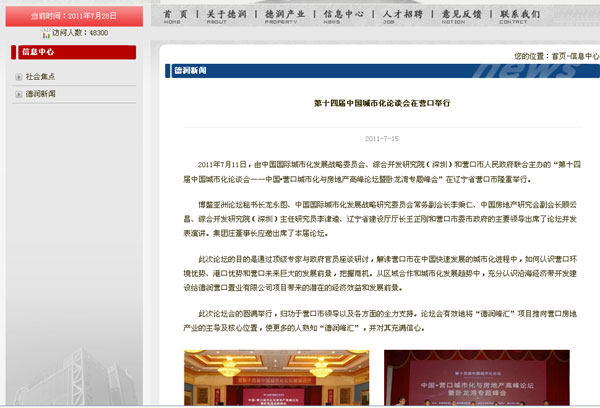Open the 人才招聘 (Job) page
Screen dimensions: 600x408
tap(402, 16)
